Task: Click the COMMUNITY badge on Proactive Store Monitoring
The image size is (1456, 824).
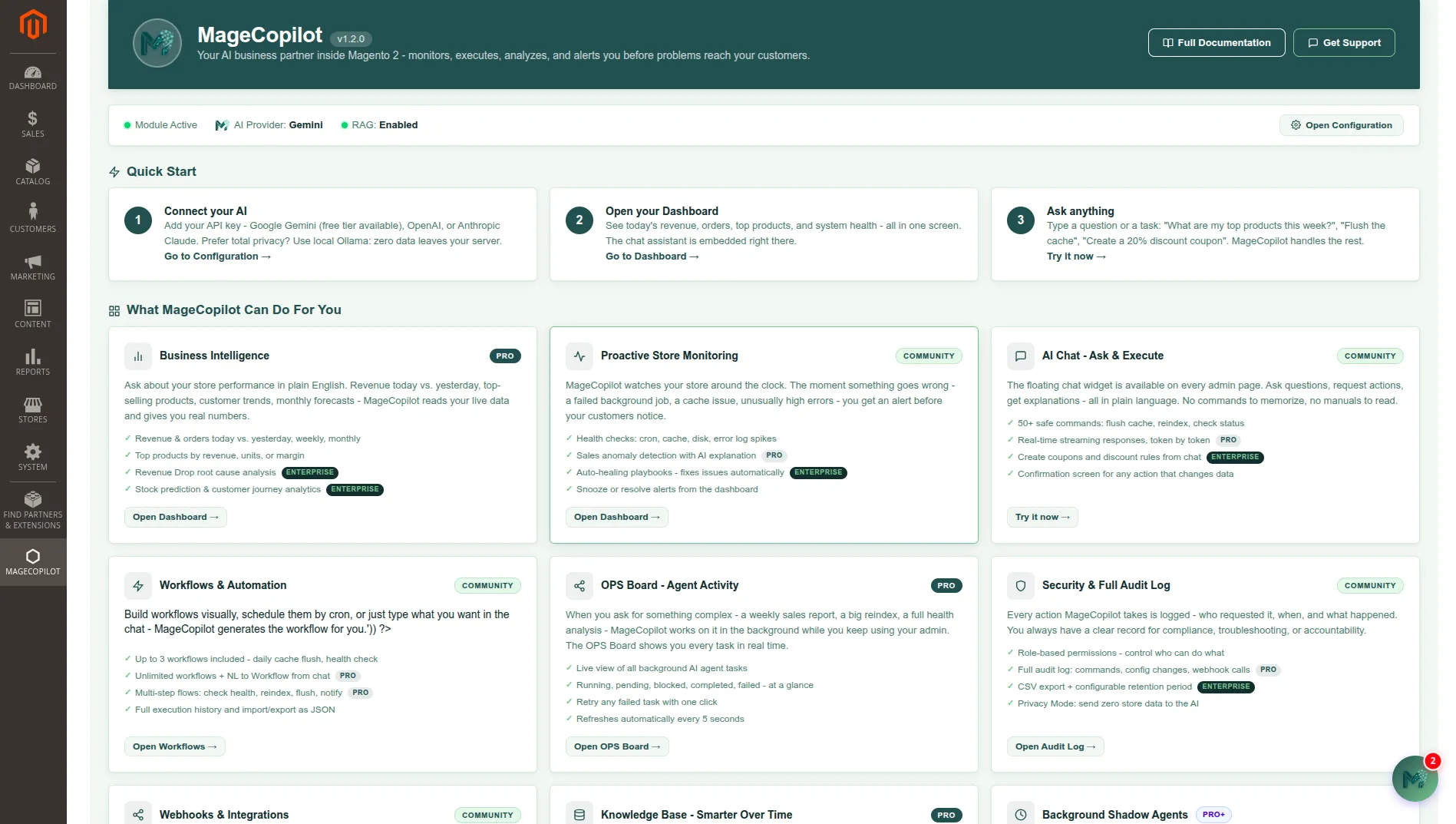Action: [x=929, y=356]
